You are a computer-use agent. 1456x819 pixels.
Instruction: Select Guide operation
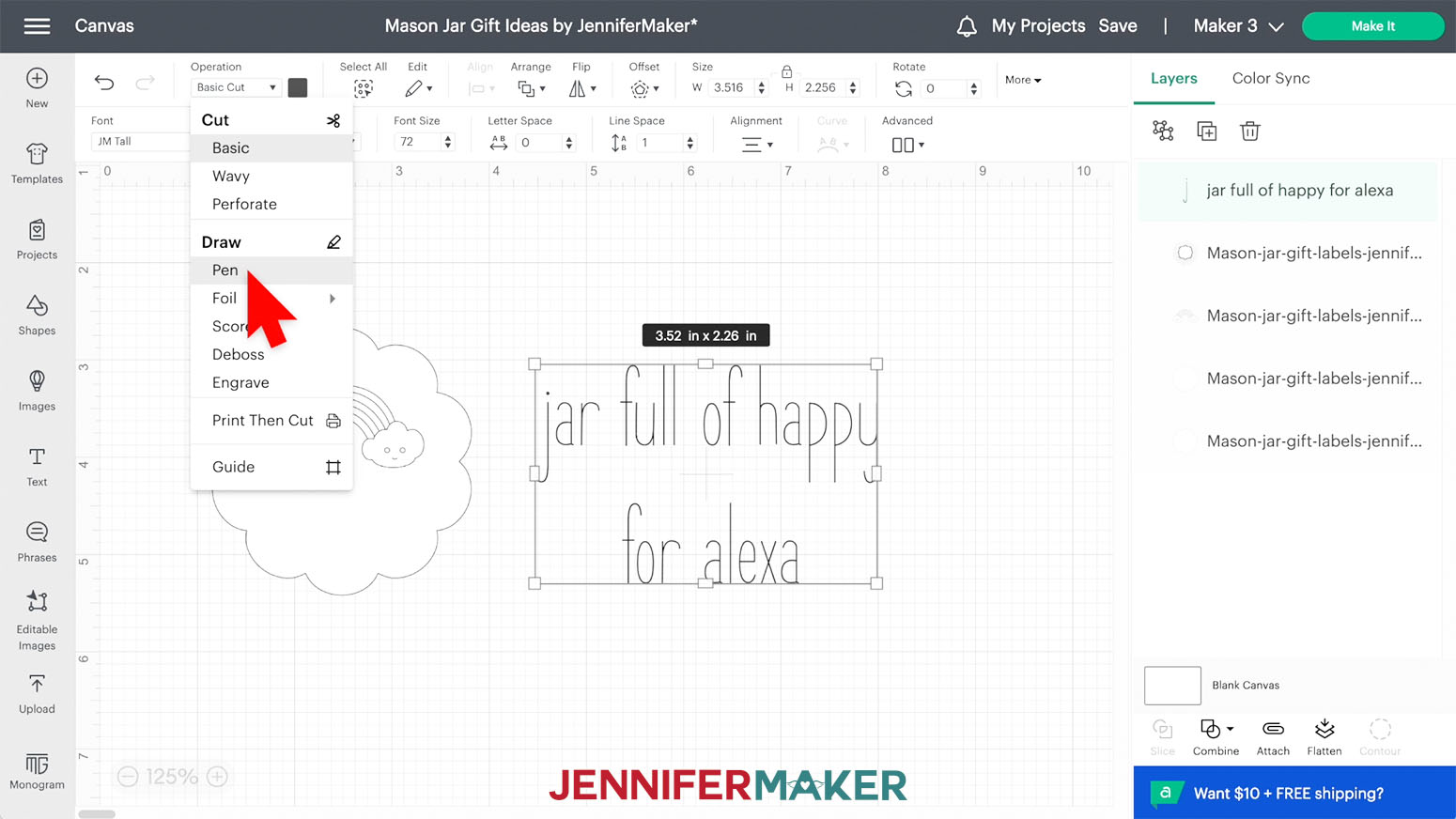271,467
